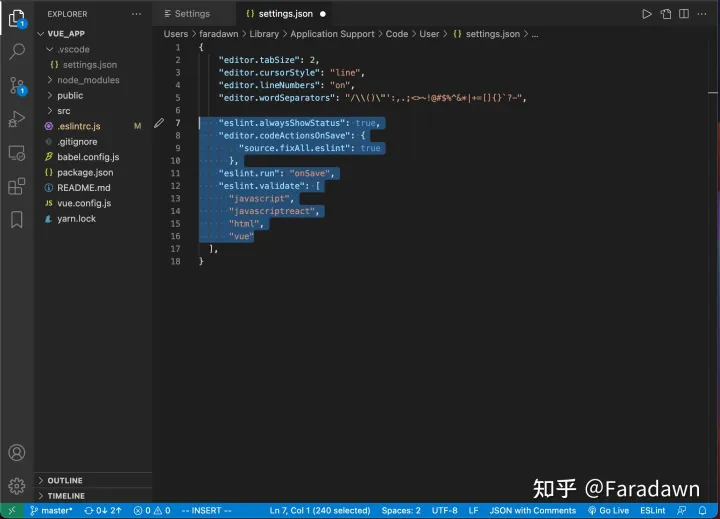Screen dimensions: 720x519
Task: Click the Run play icon in editor toolbar
Action: 647,14
